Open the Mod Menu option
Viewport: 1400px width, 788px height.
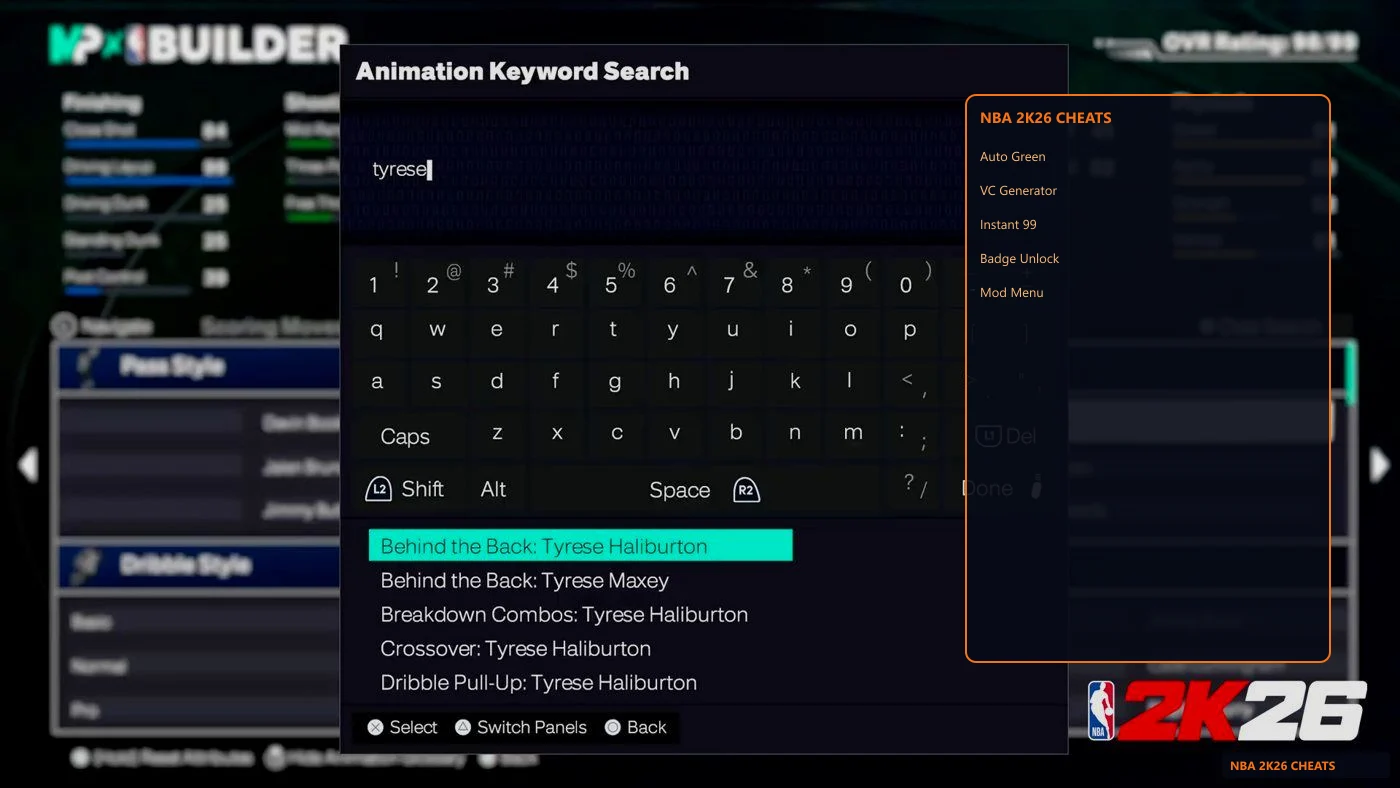point(1011,292)
